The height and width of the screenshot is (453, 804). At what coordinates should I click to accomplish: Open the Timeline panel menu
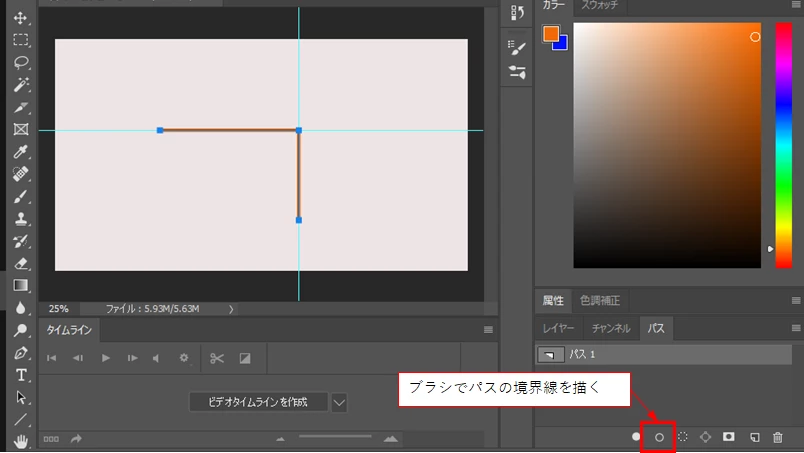(488, 330)
